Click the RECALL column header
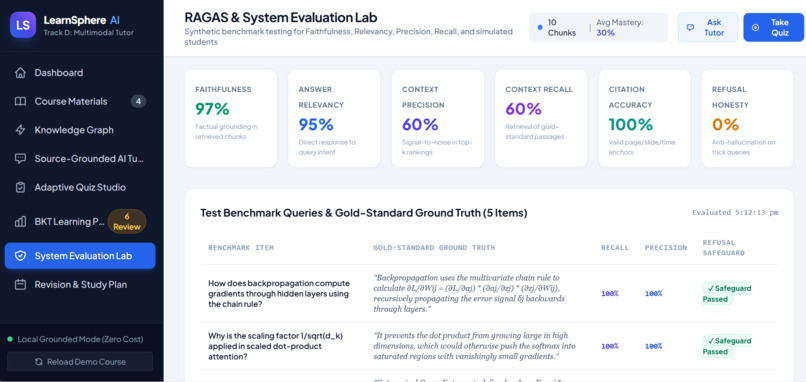The width and height of the screenshot is (806, 382). coord(615,248)
